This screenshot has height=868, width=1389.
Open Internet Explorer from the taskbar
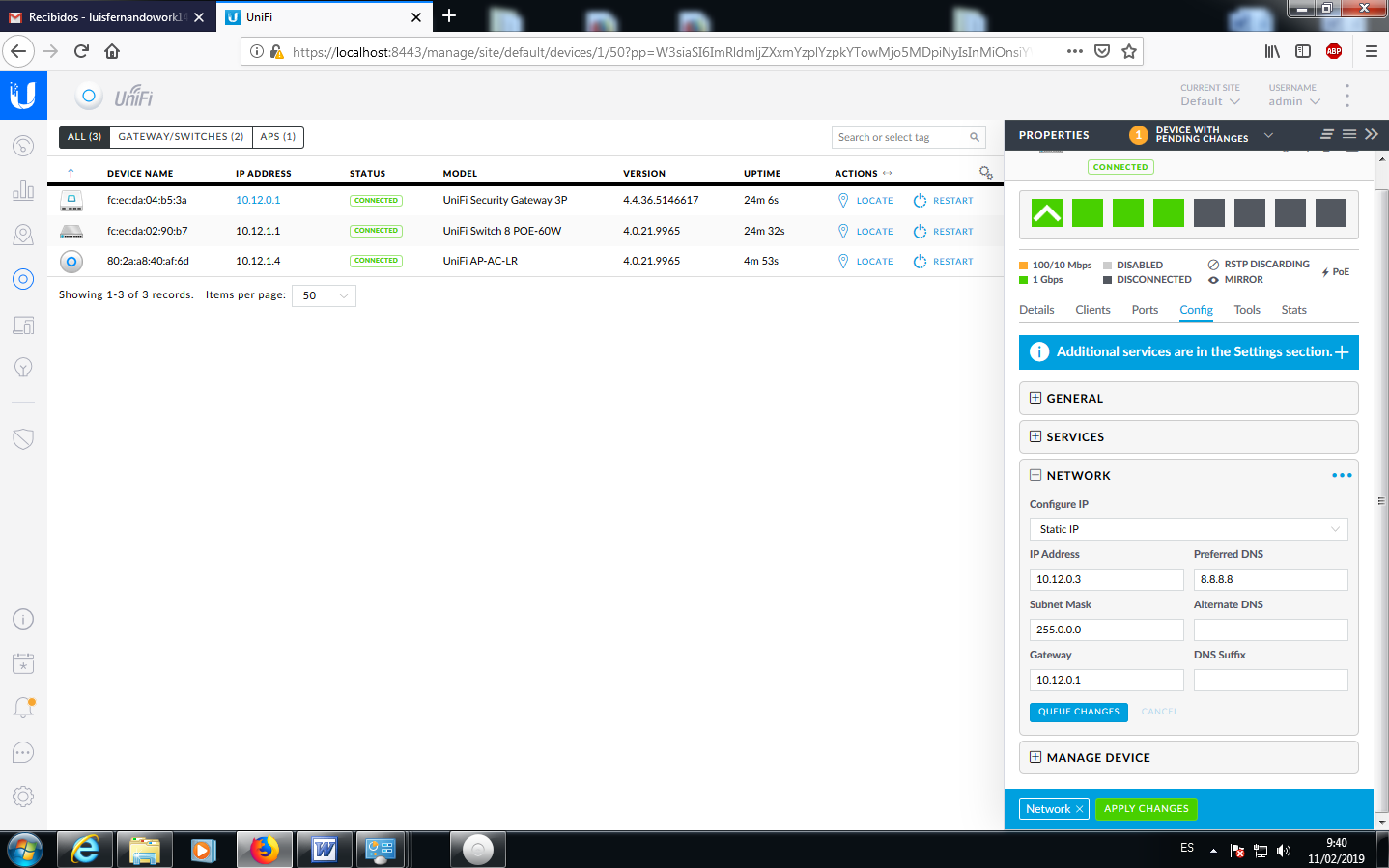click(x=85, y=850)
